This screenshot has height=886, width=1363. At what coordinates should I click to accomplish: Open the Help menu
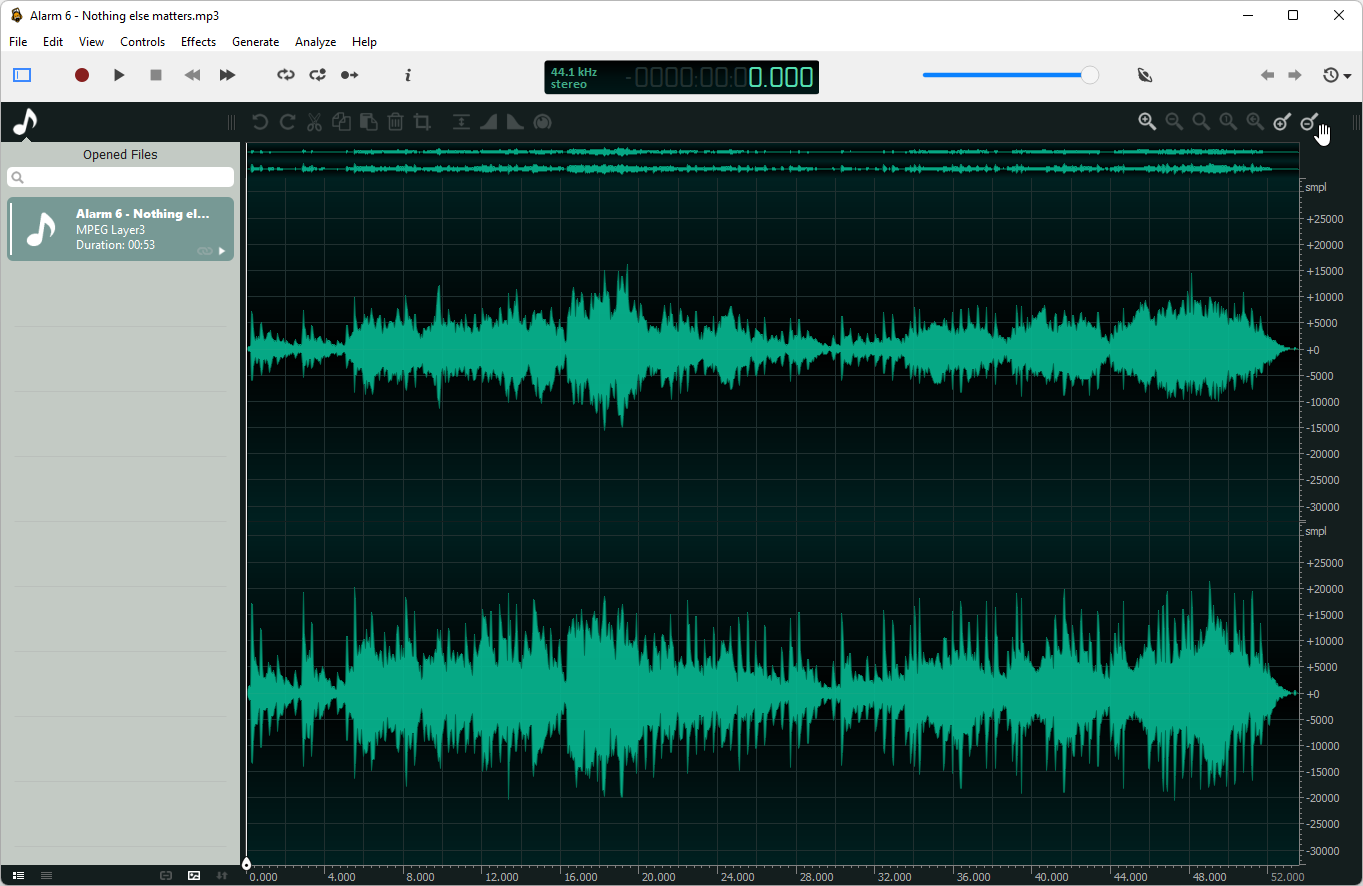pyautogui.click(x=364, y=42)
